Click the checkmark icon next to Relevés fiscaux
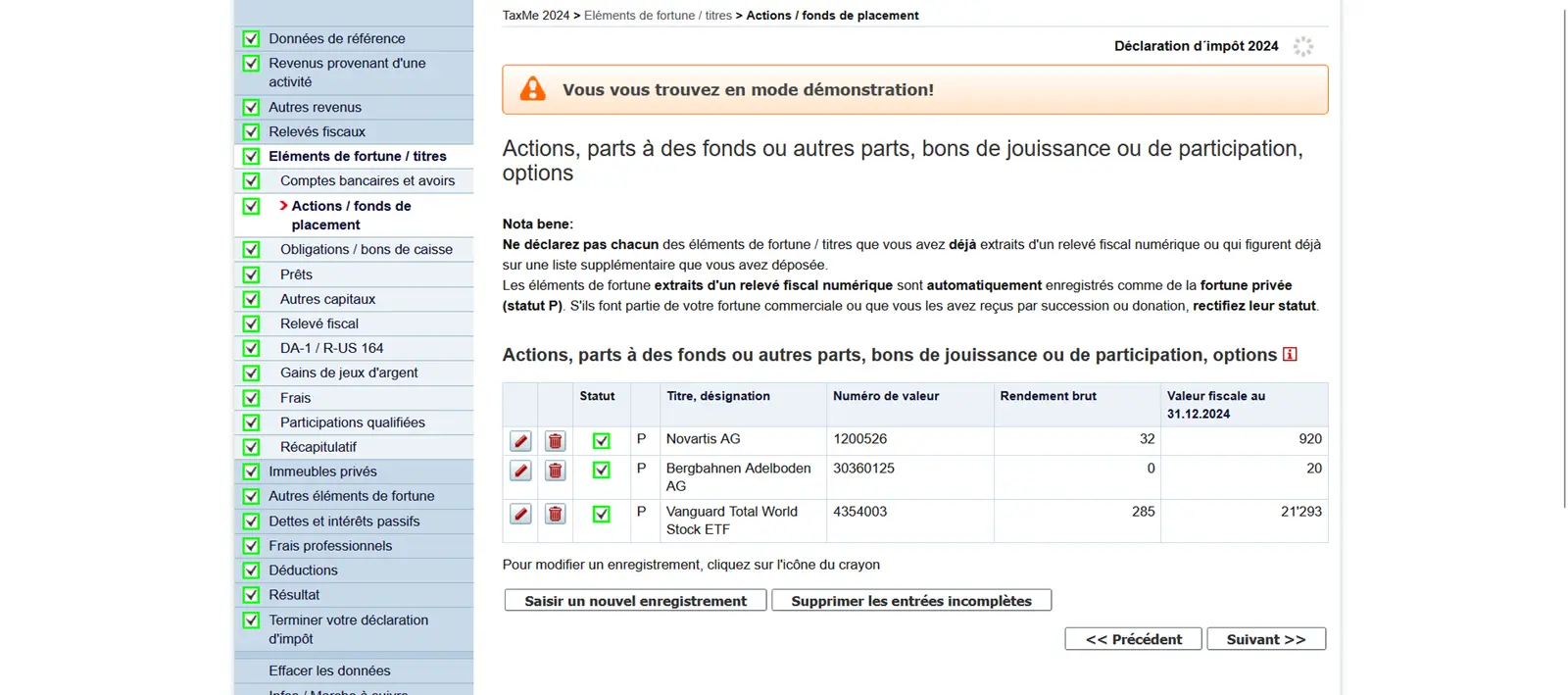 click(251, 131)
